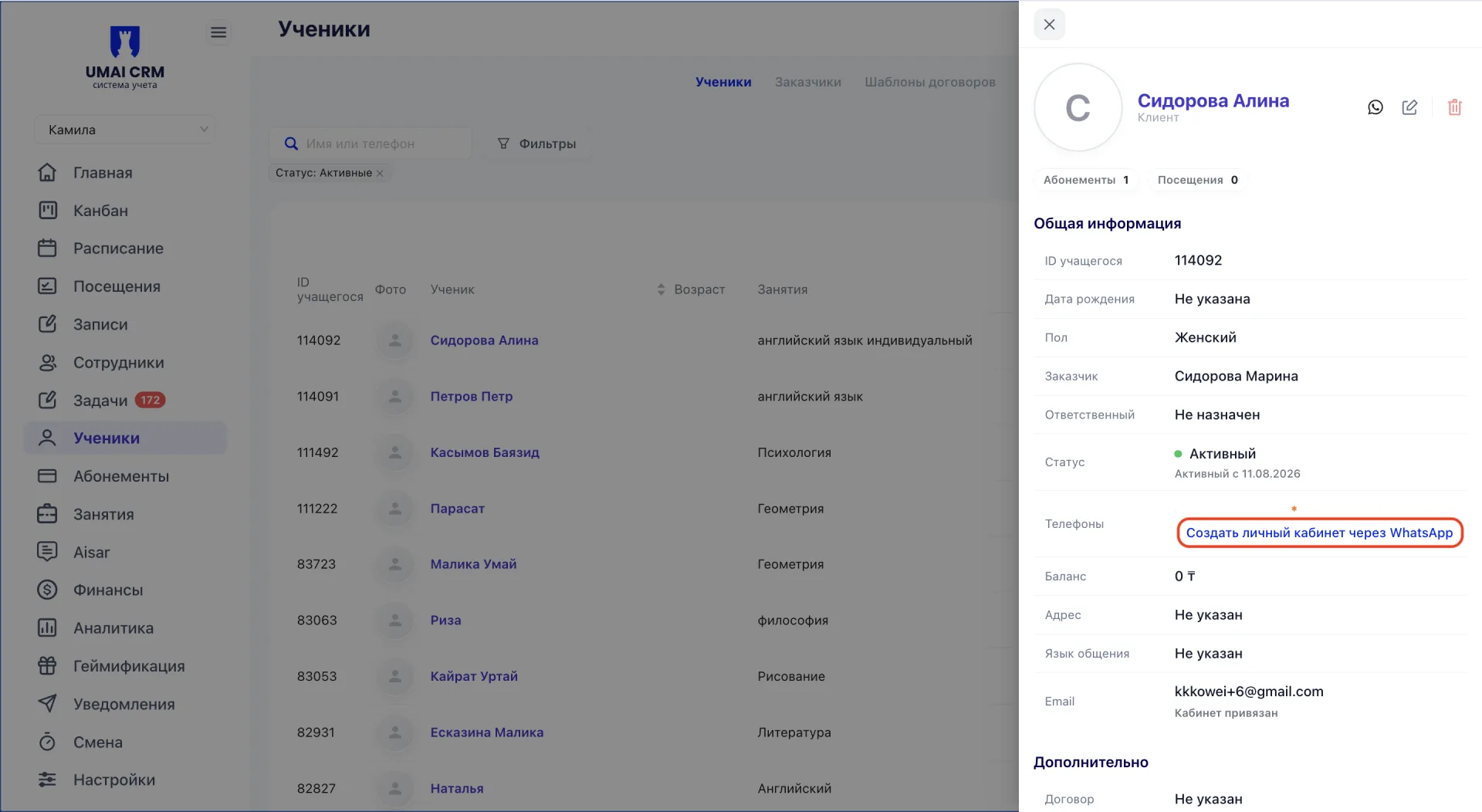1482x812 pixels.
Task: Toggle the hamburger sidebar menu icon
Action: tap(218, 32)
